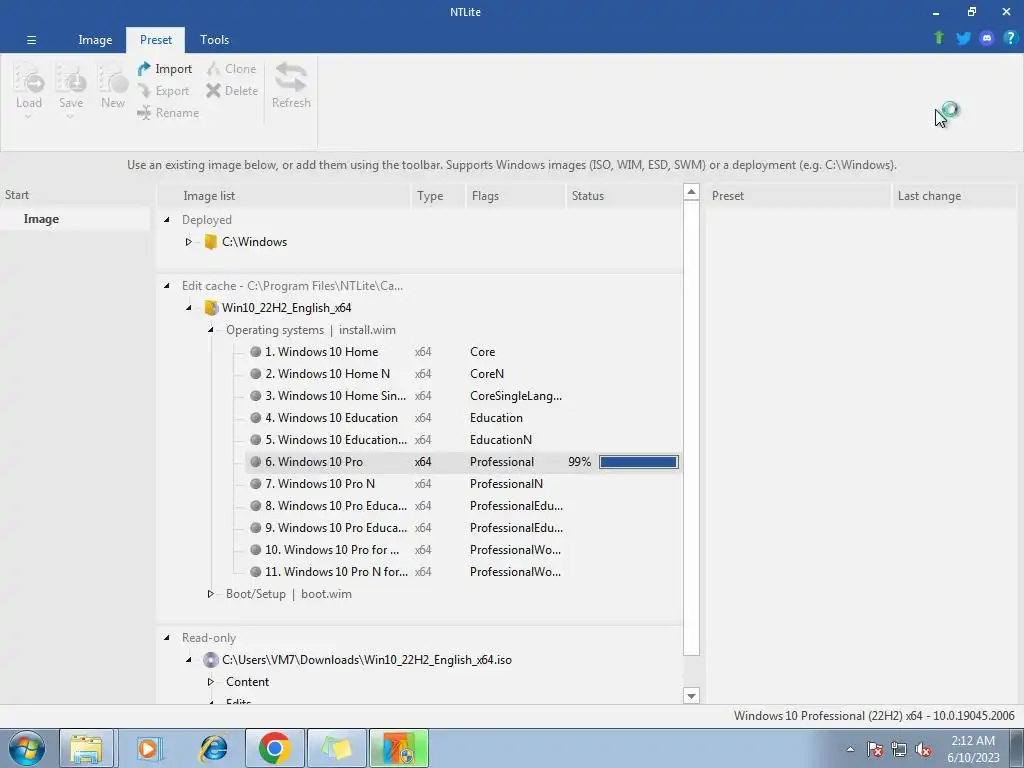
Task: Expand the Content node
Action: 211,682
